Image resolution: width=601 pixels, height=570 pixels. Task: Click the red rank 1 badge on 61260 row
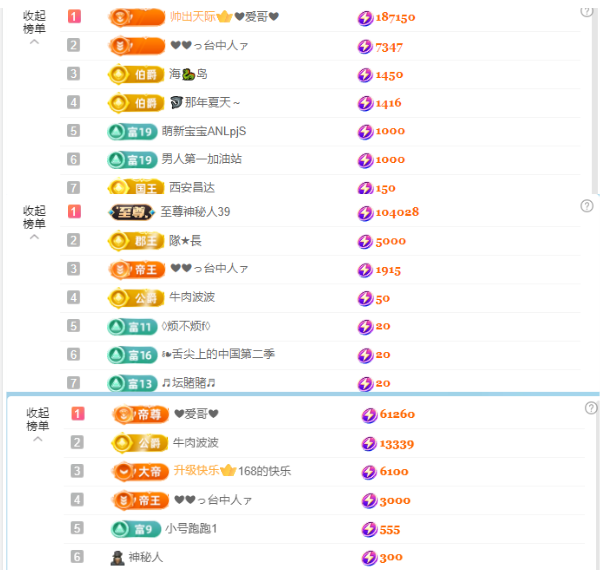click(x=78, y=414)
